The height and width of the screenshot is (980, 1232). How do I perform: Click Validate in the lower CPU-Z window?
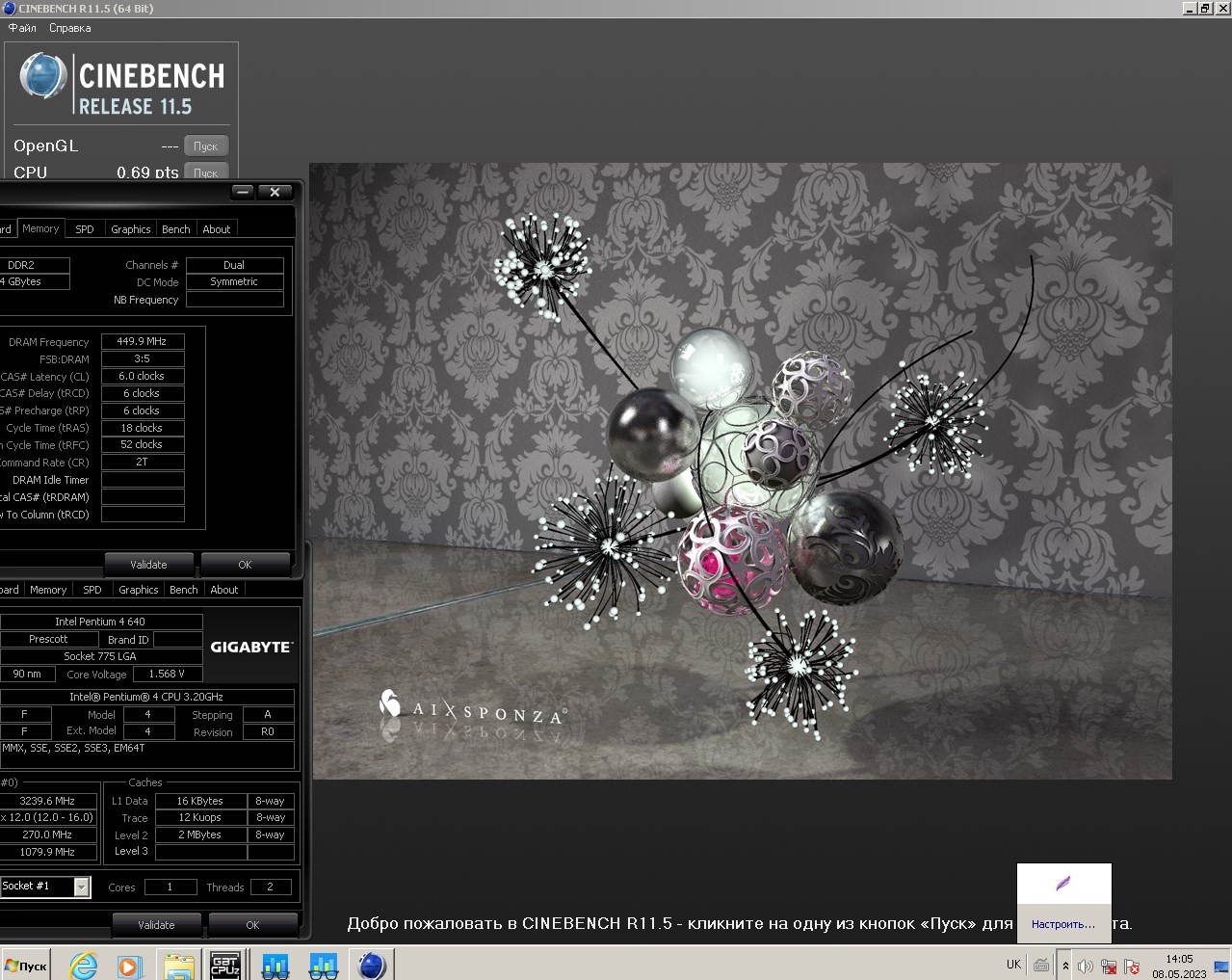[156, 925]
